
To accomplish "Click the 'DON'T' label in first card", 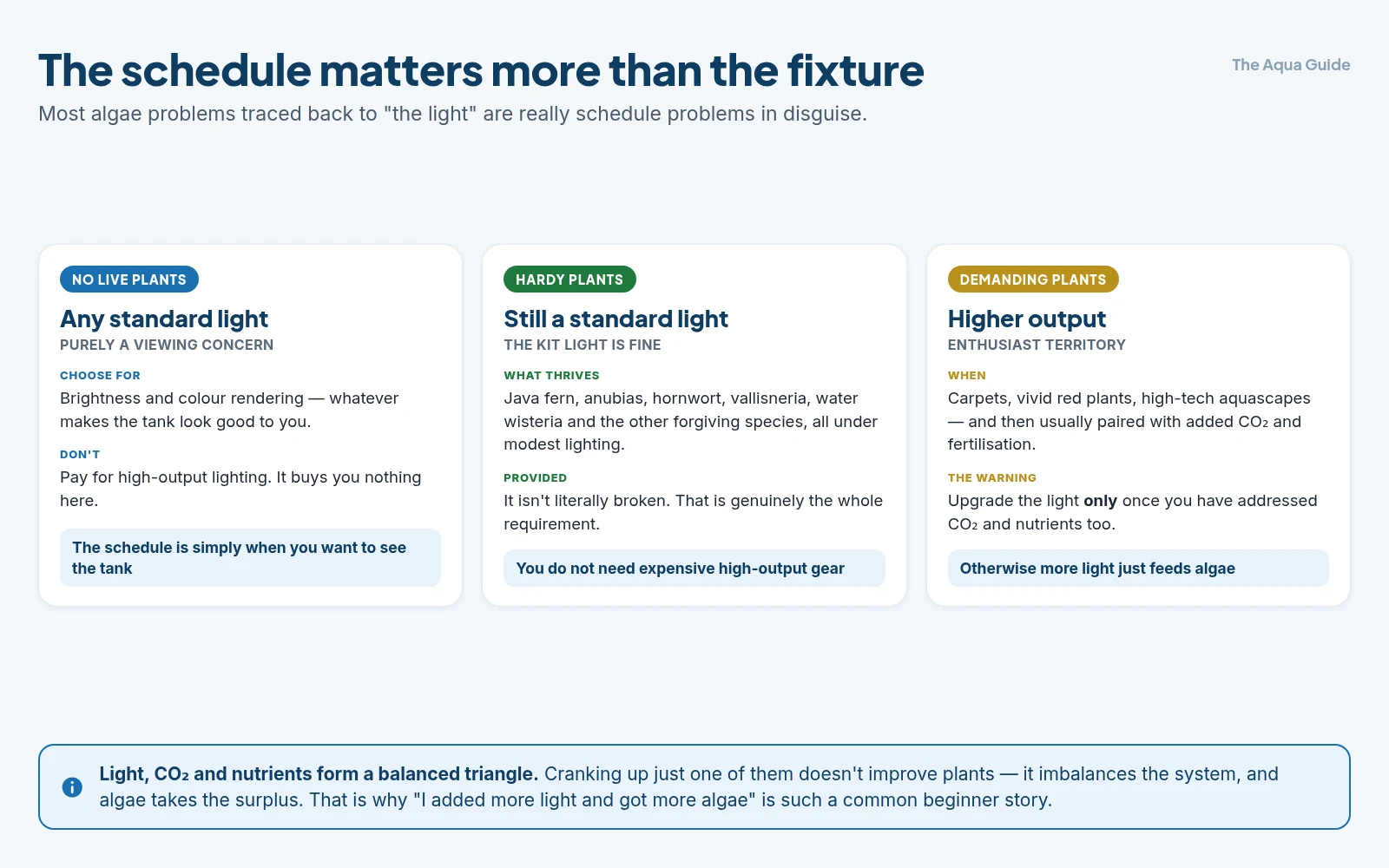I will click(80, 455).
